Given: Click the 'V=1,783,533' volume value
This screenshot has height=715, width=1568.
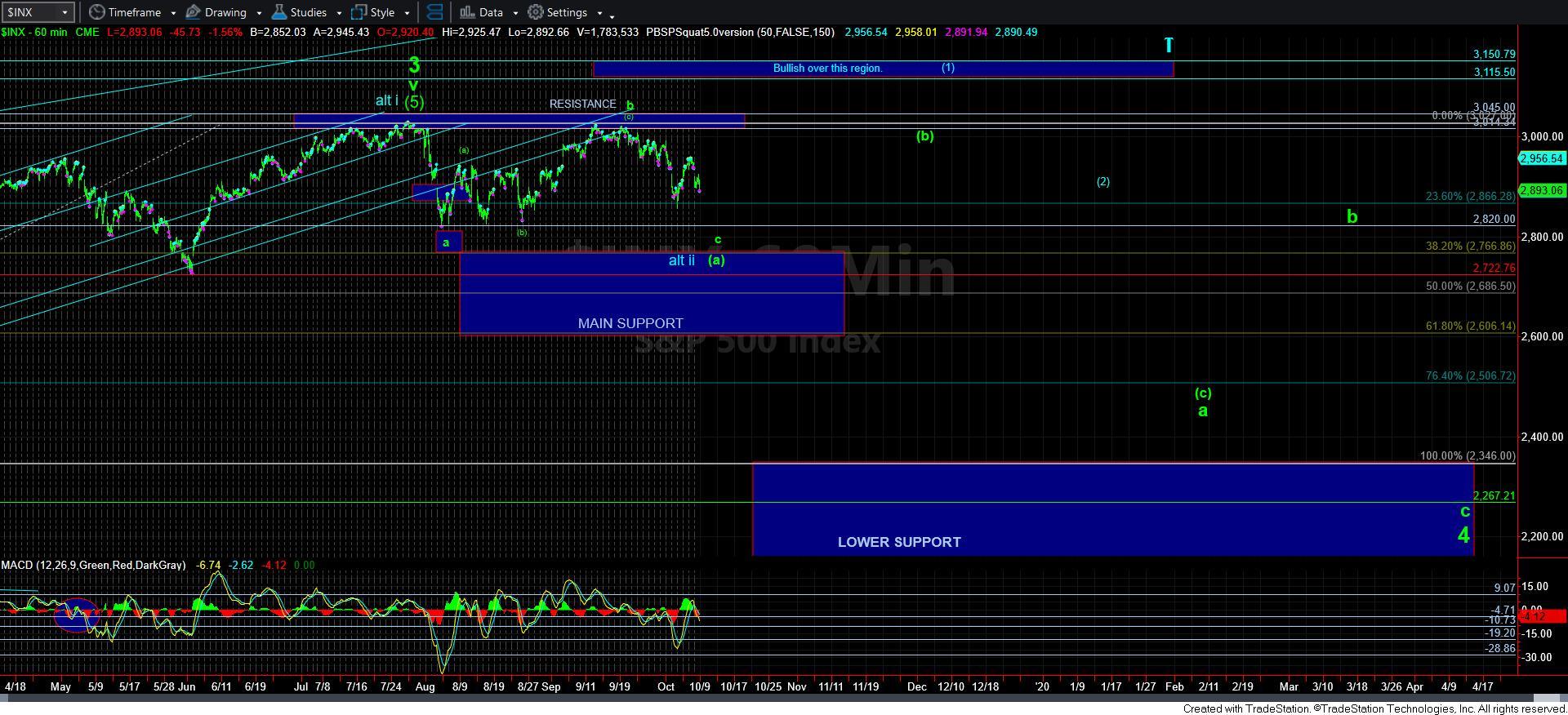Looking at the screenshot, I should [607, 33].
